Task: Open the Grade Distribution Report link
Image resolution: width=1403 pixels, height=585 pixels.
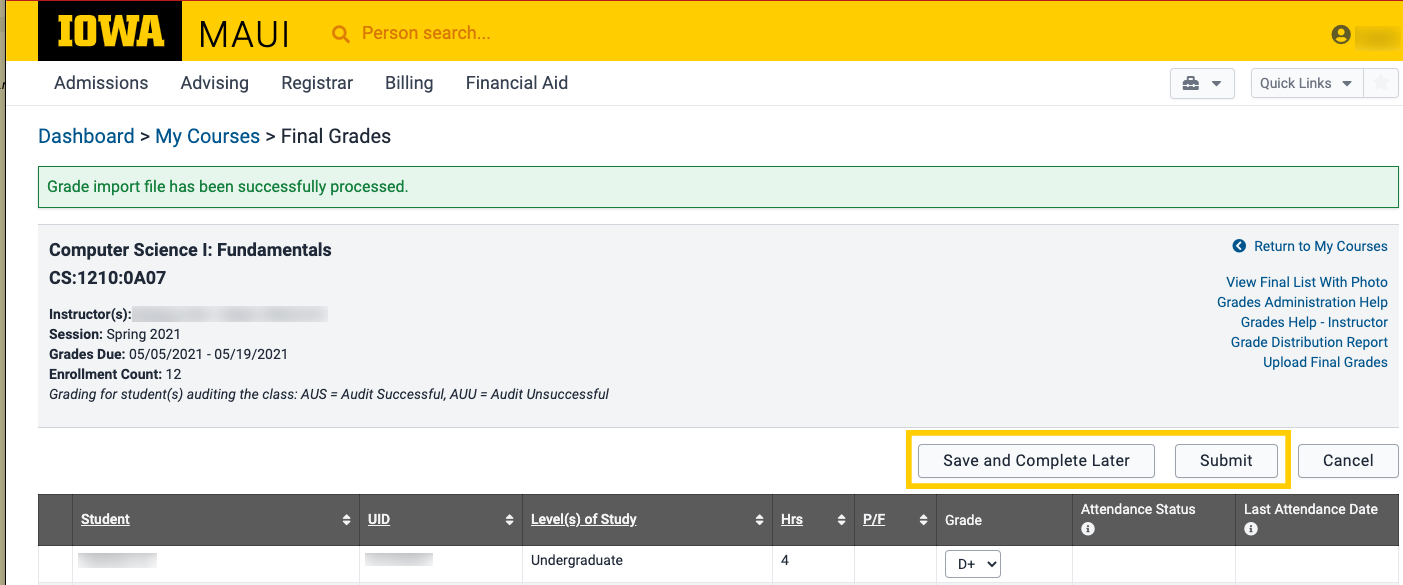Action: pos(1308,342)
